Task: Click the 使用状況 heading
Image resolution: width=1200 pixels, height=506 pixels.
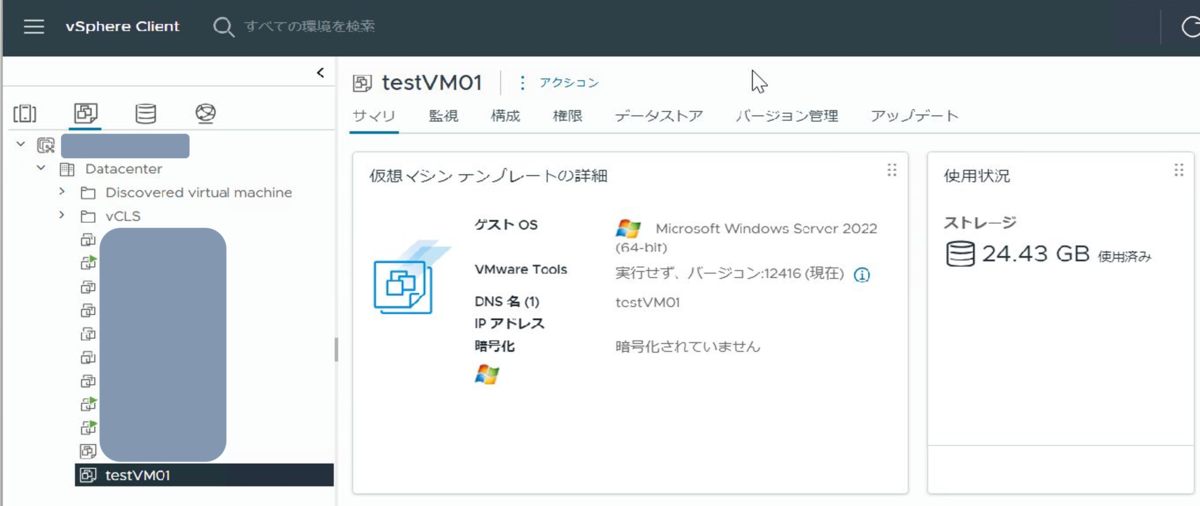Action: 977,176
